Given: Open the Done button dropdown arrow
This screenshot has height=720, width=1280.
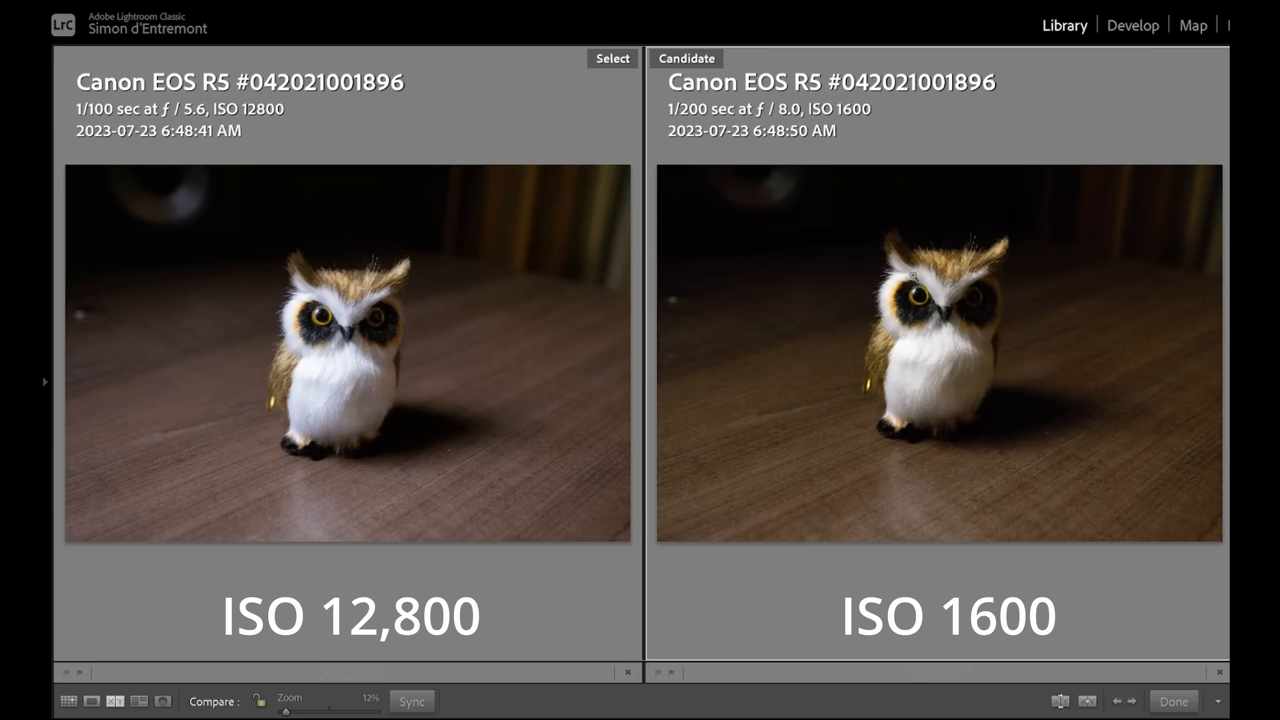Looking at the screenshot, I should [x=1218, y=701].
